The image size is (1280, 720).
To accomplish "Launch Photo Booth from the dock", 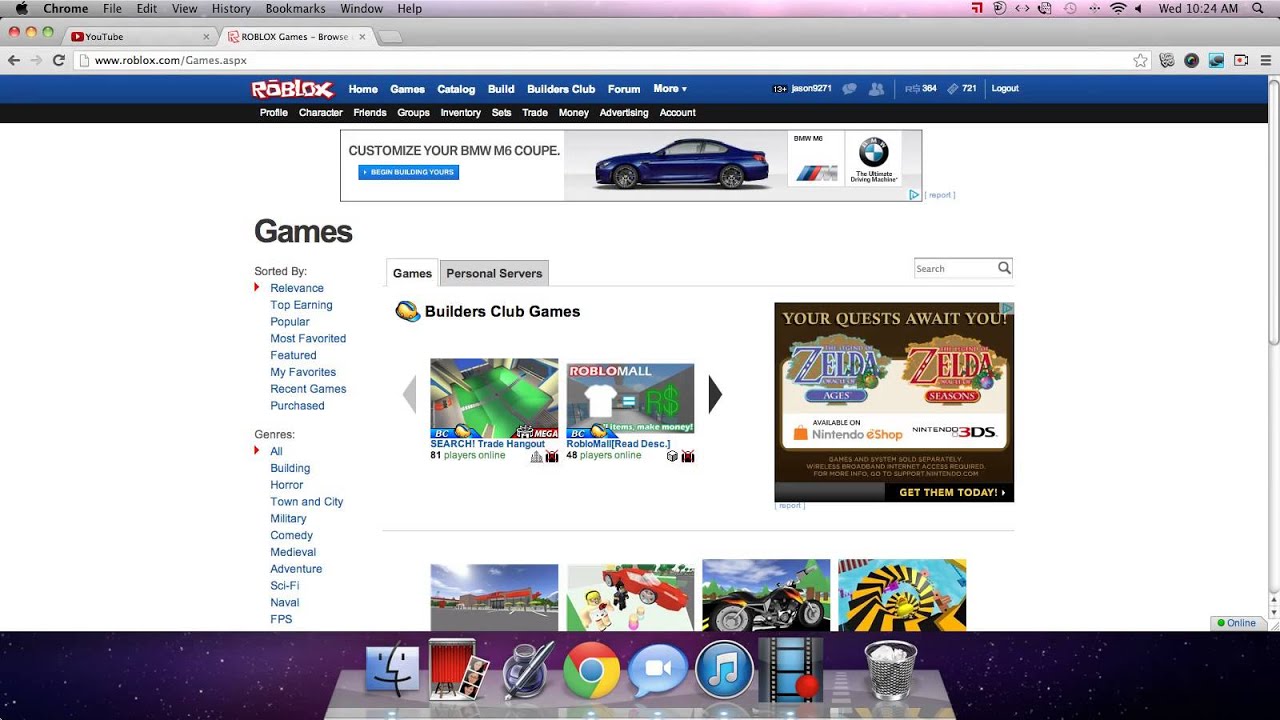I will click(458, 669).
